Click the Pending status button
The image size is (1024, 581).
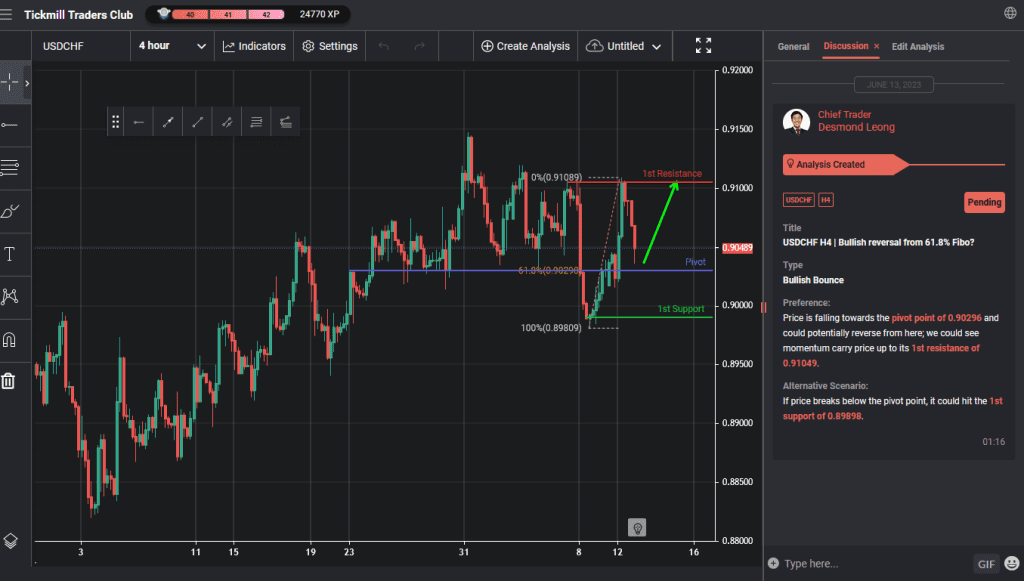coord(984,202)
